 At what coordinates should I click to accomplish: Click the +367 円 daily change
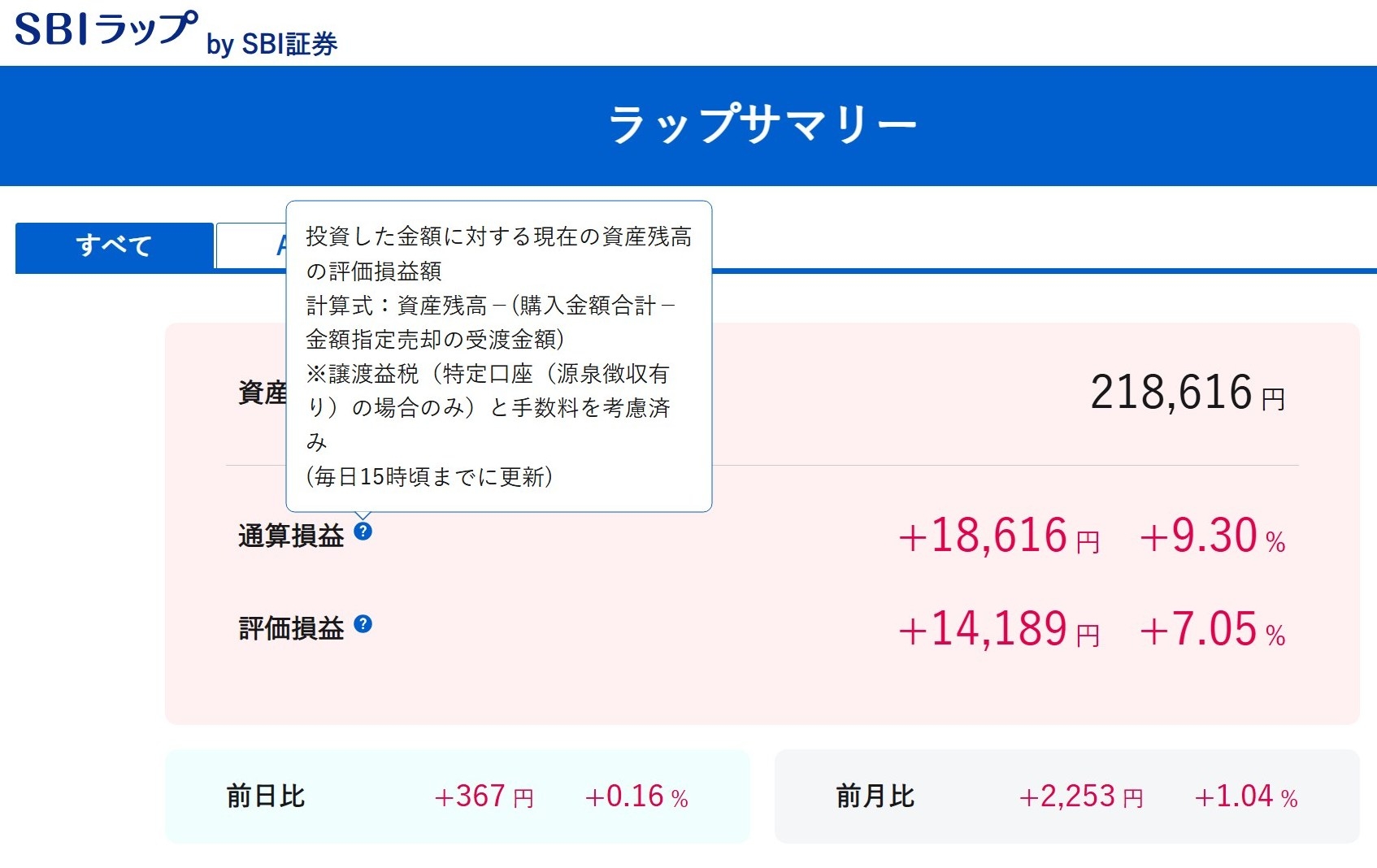tap(484, 796)
